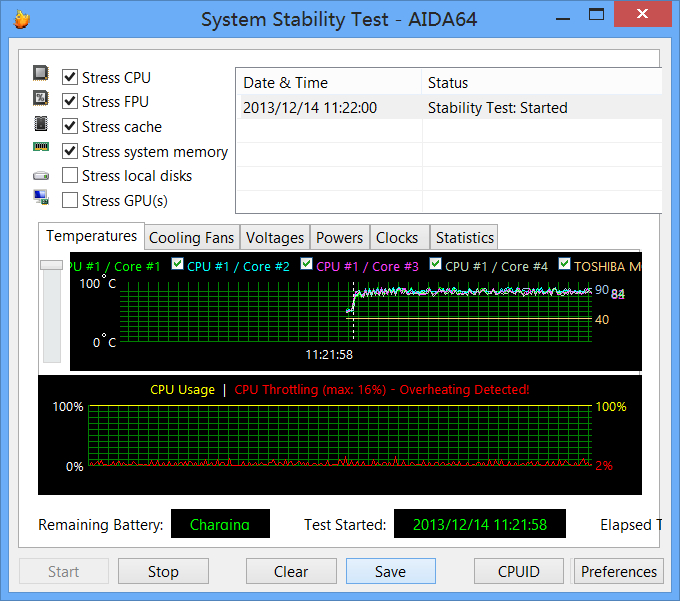Save the stability test results
This screenshot has height=601, width=680.
(390, 571)
